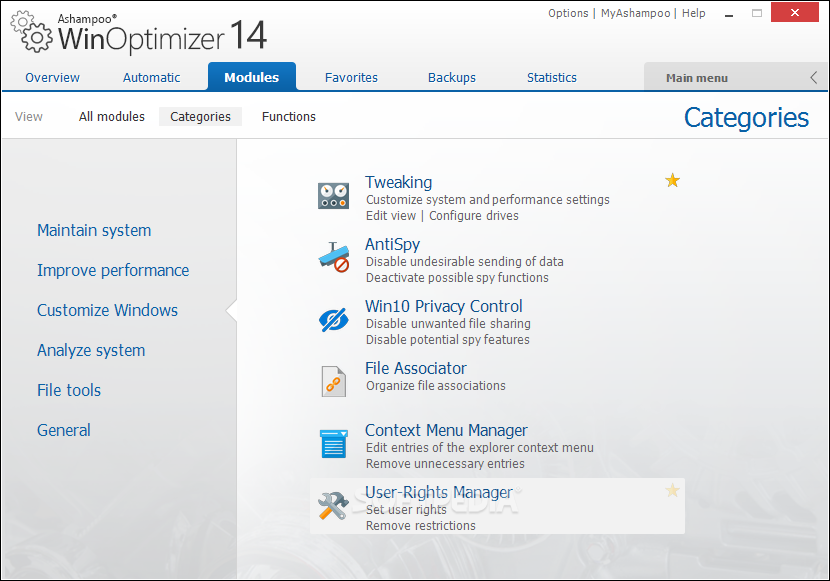Image resolution: width=830 pixels, height=581 pixels.
Task: Show All modules view
Action: pos(112,116)
